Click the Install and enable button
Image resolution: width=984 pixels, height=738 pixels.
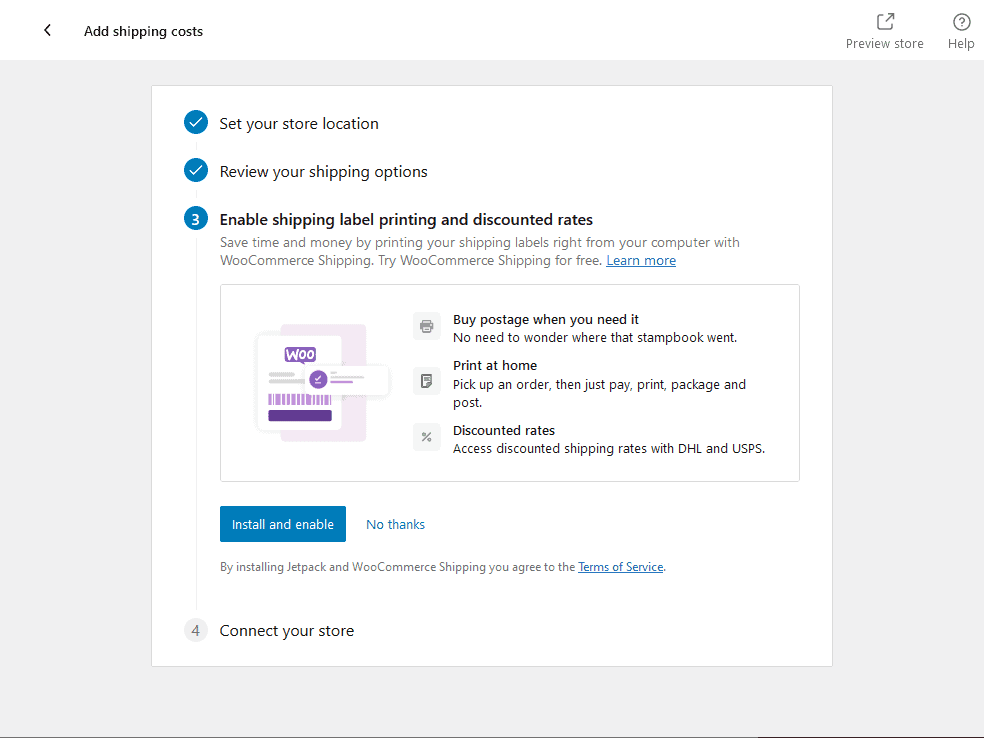click(282, 524)
